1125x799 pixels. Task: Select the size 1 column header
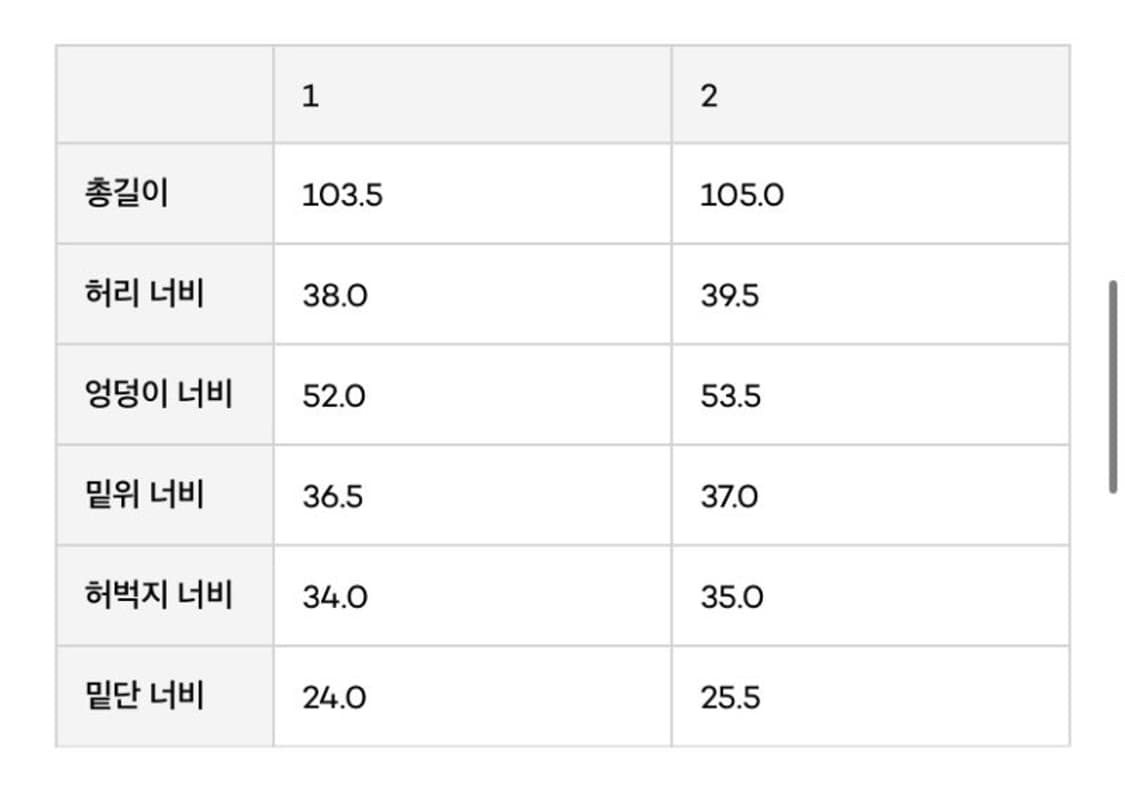[311, 97]
